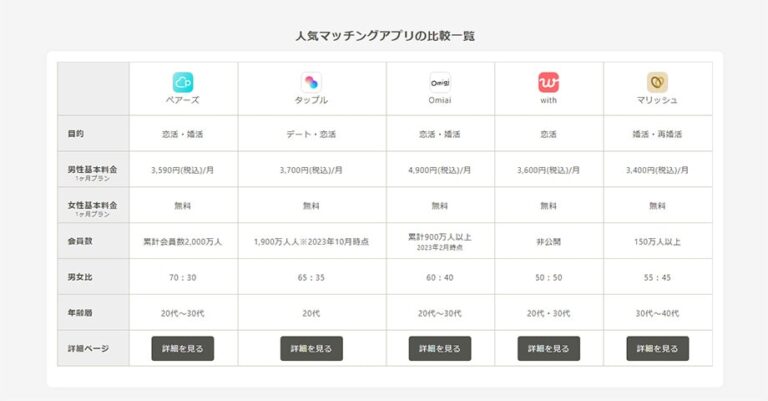Viewport: 768px width, 401px height.
Task: Click the with app icon
Action: click(548, 82)
